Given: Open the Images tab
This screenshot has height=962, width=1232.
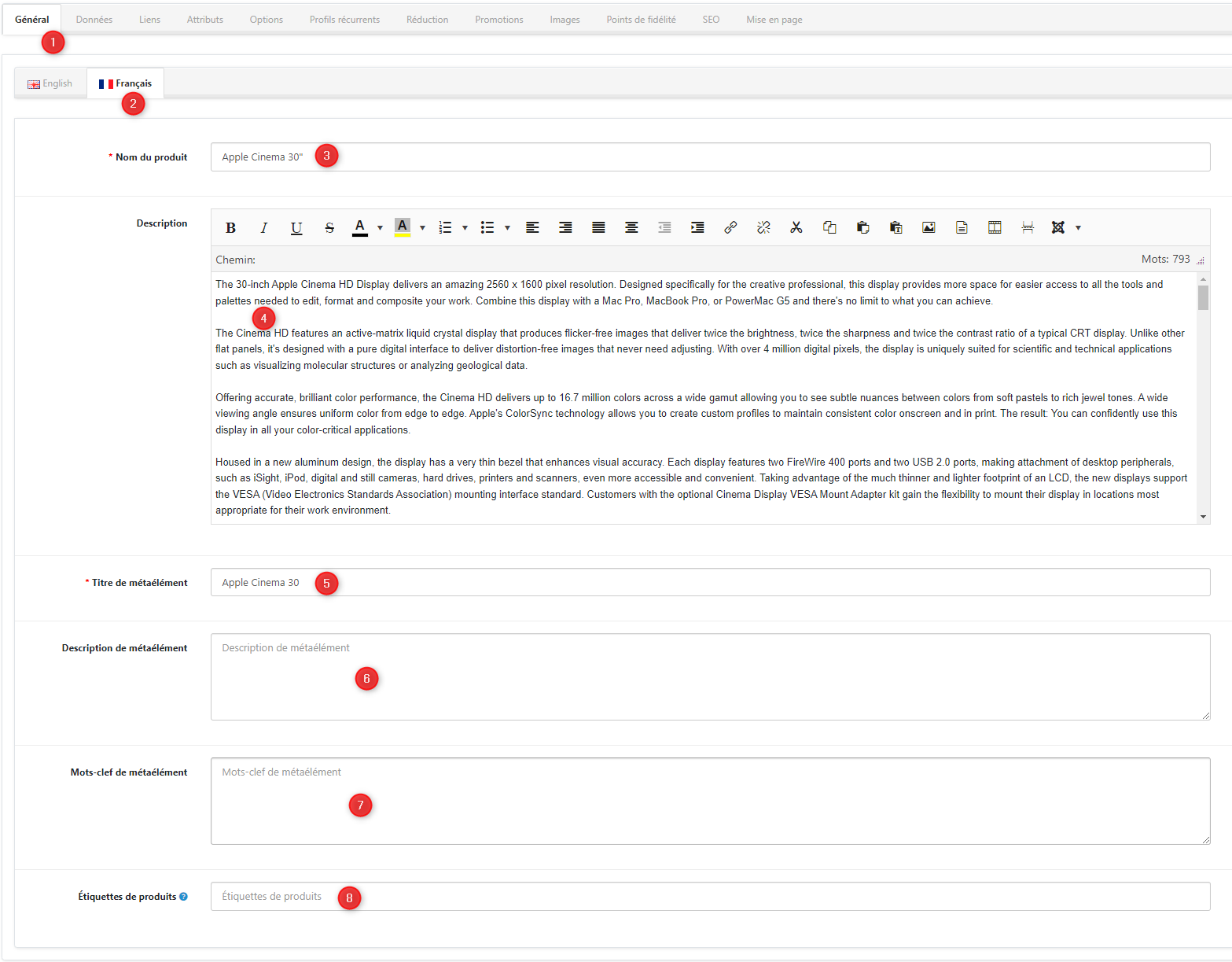Looking at the screenshot, I should [x=565, y=20].
